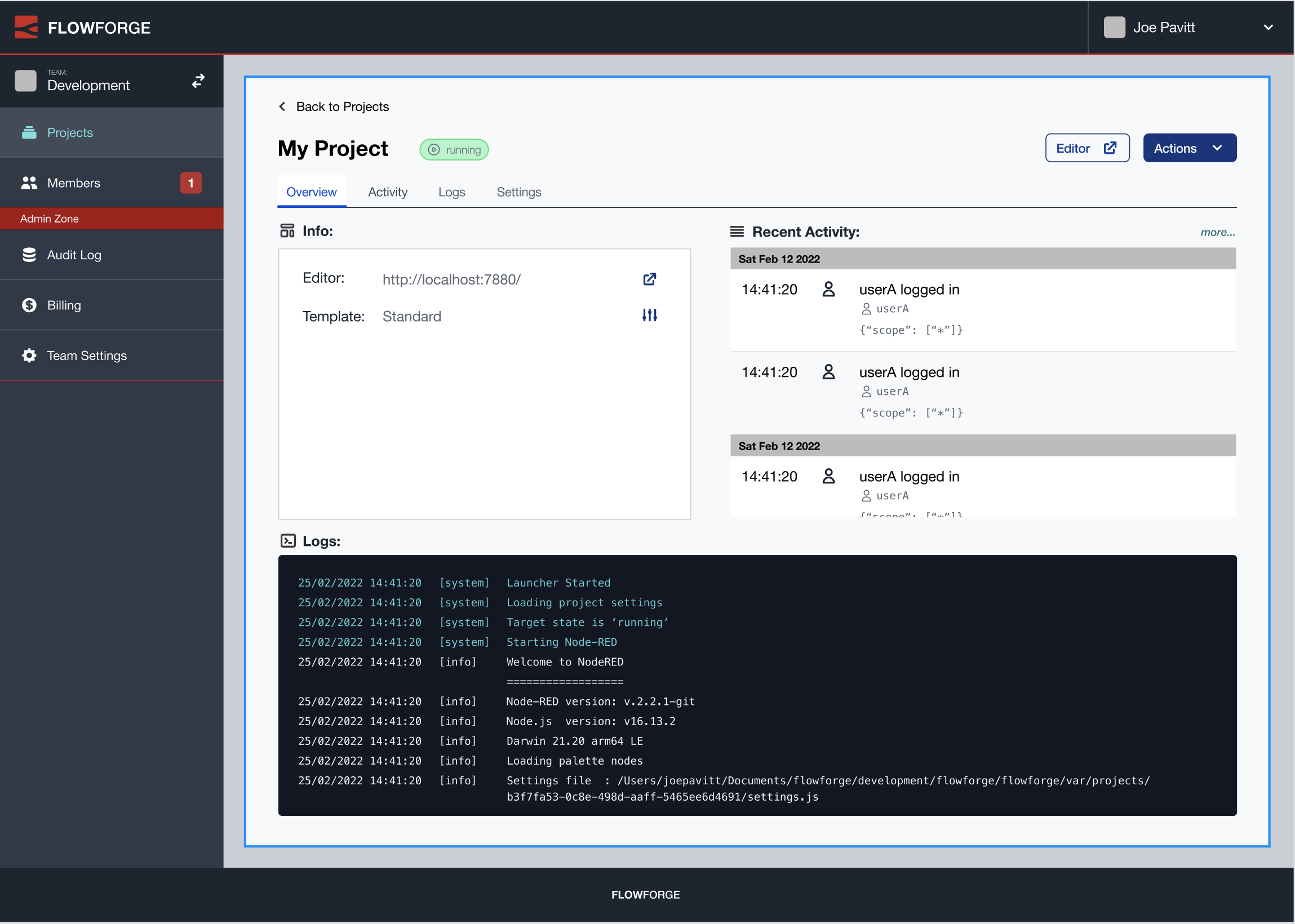Click the team switcher arrows icon
The width and height of the screenshot is (1295, 924).
(197, 80)
